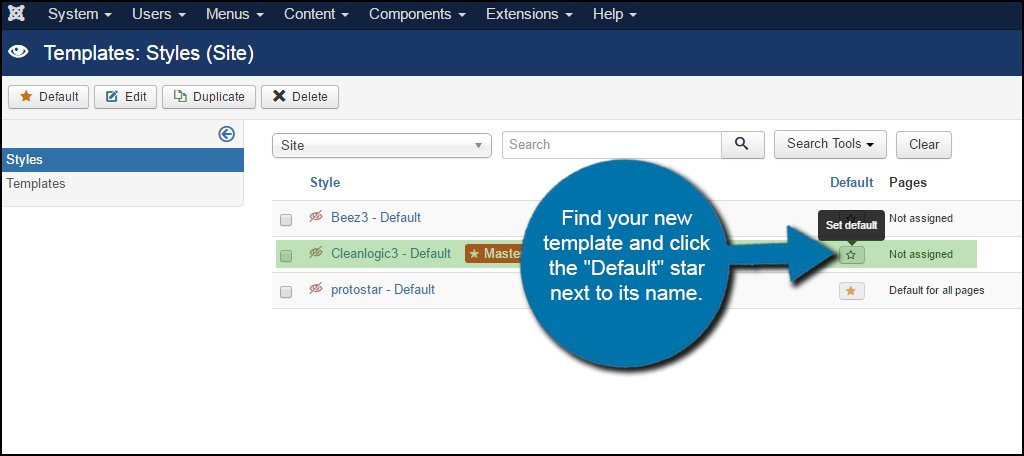This screenshot has width=1024, height=456.
Task: Click protostar's orange default star
Action: [851, 291]
